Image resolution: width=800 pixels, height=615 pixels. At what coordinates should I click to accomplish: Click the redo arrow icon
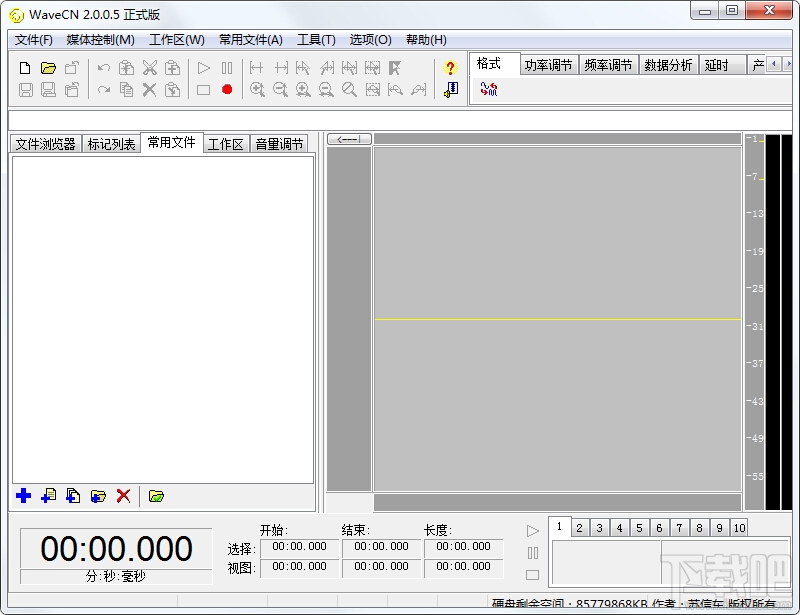point(104,90)
